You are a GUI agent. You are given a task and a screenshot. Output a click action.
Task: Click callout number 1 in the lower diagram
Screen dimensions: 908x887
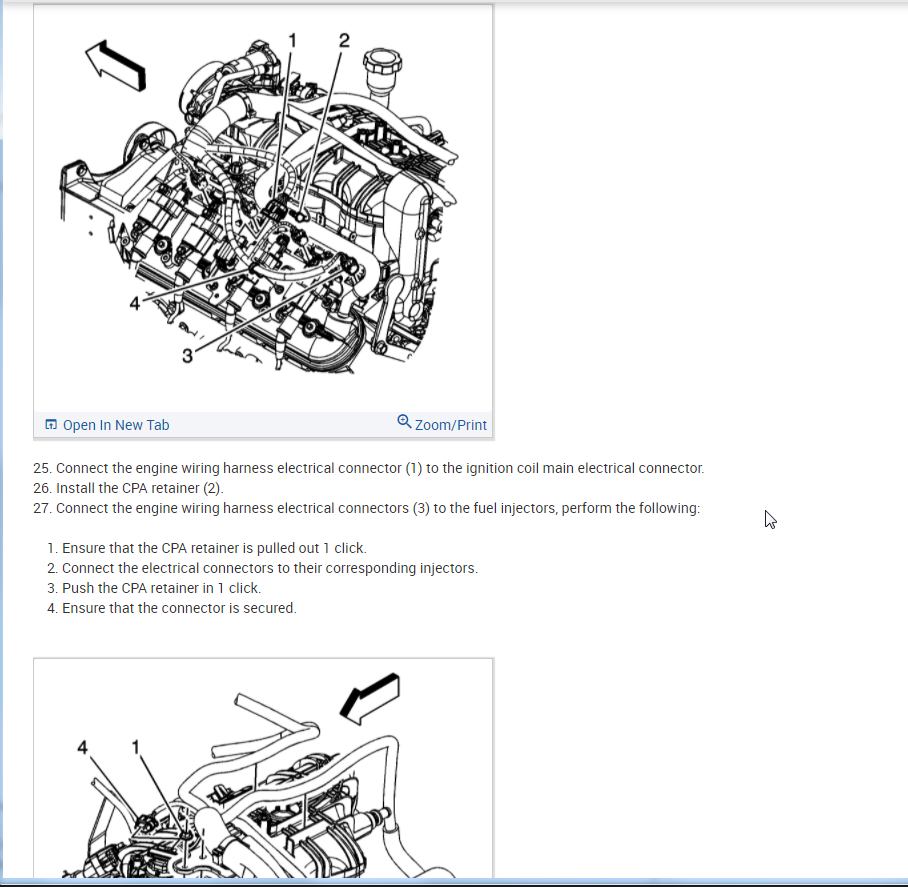(136, 747)
